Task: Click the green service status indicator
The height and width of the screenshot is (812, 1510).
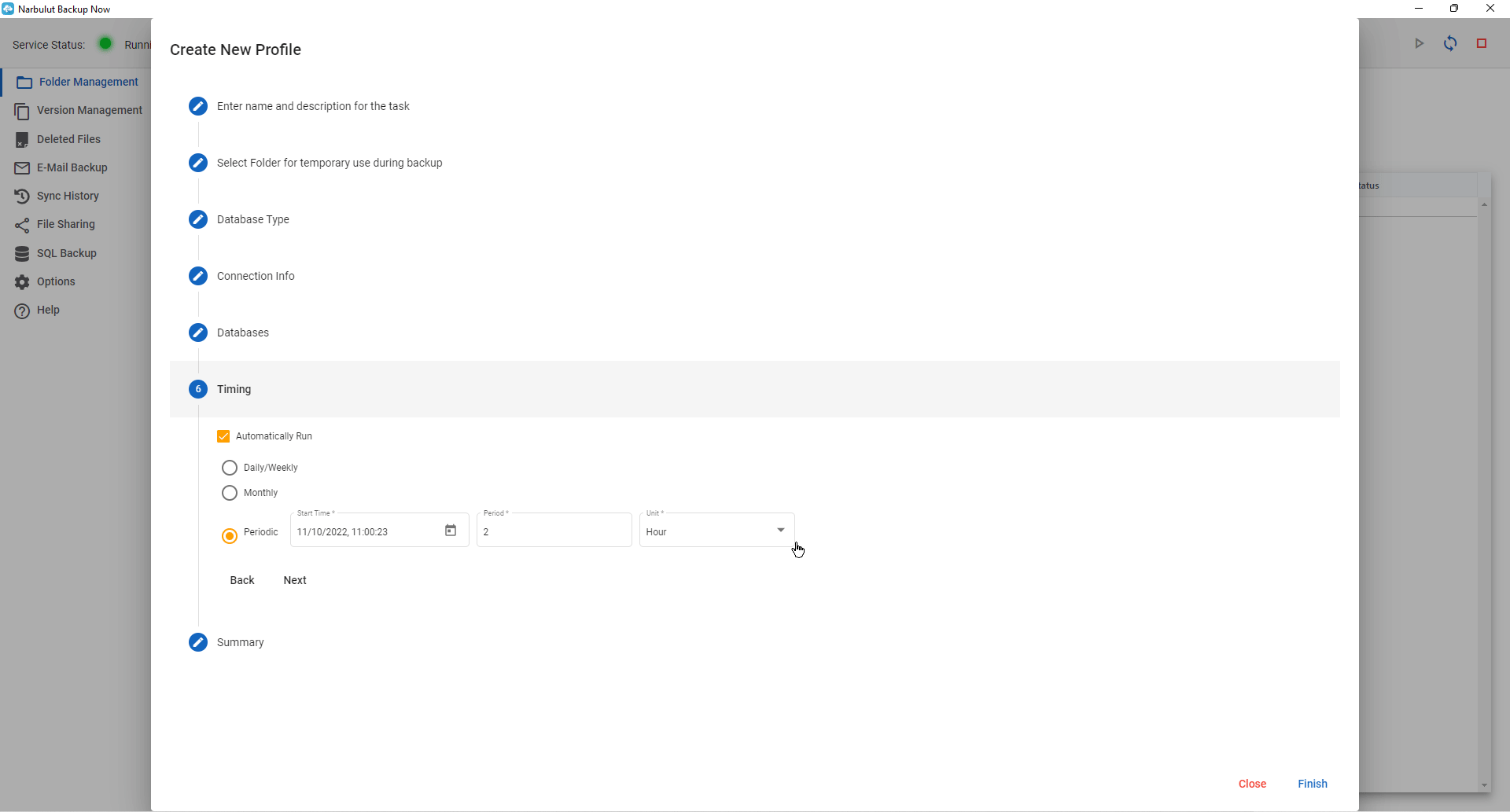Action: (x=105, y=44)
